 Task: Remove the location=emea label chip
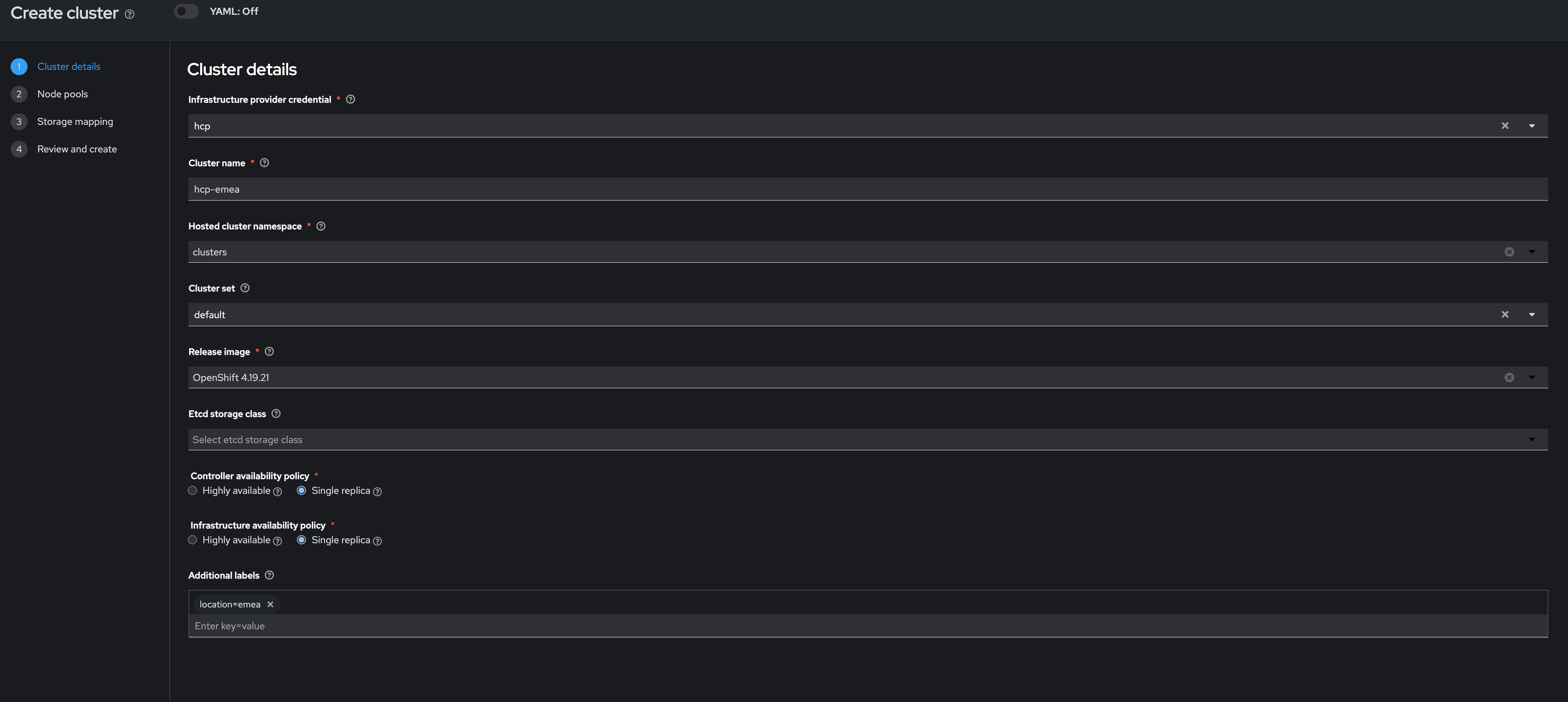point(270,604)
